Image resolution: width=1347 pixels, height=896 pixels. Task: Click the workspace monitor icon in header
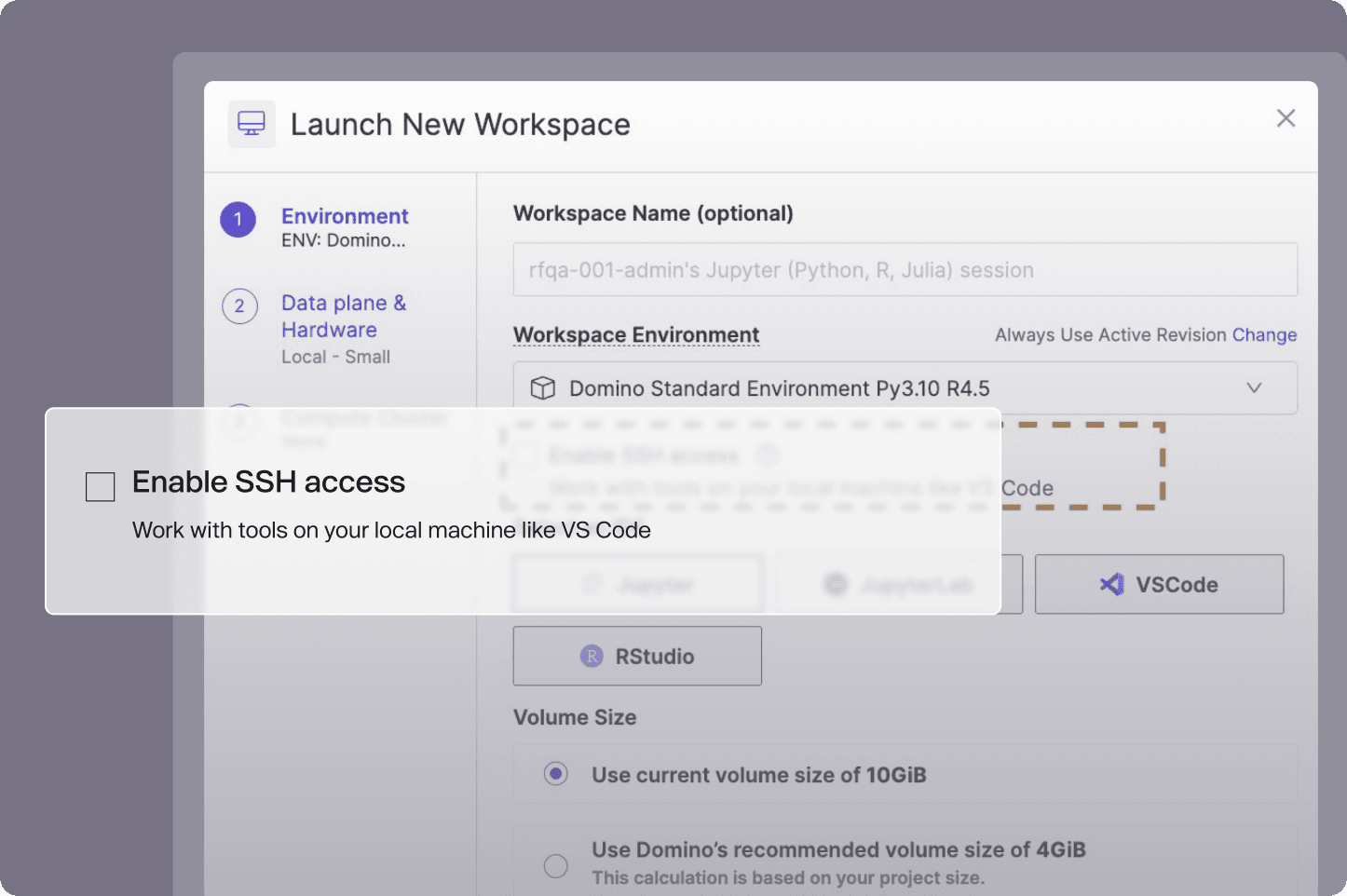(x=252, y=124)
